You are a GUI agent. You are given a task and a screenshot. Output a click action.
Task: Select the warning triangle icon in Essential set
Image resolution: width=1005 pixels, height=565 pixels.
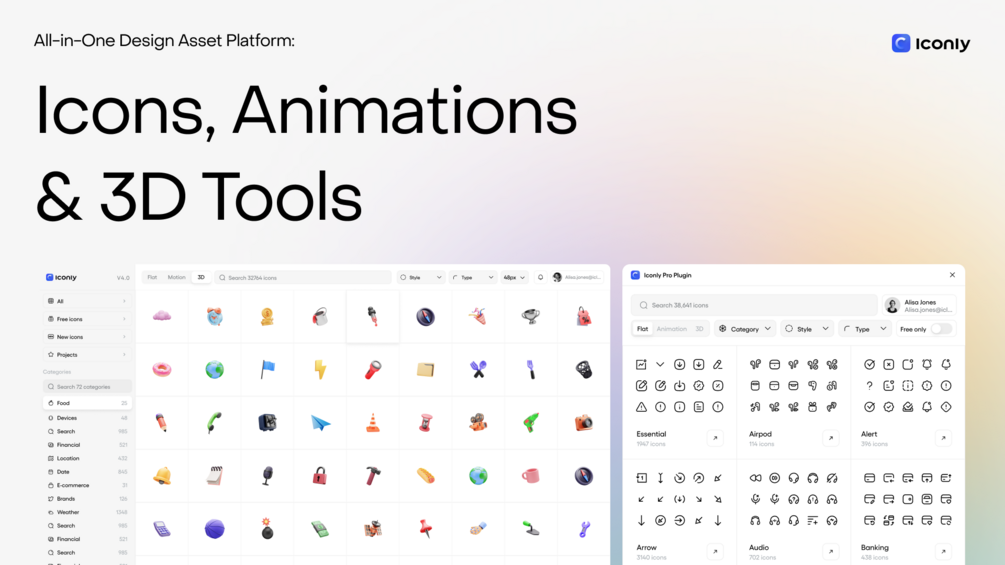click(641, 407)
